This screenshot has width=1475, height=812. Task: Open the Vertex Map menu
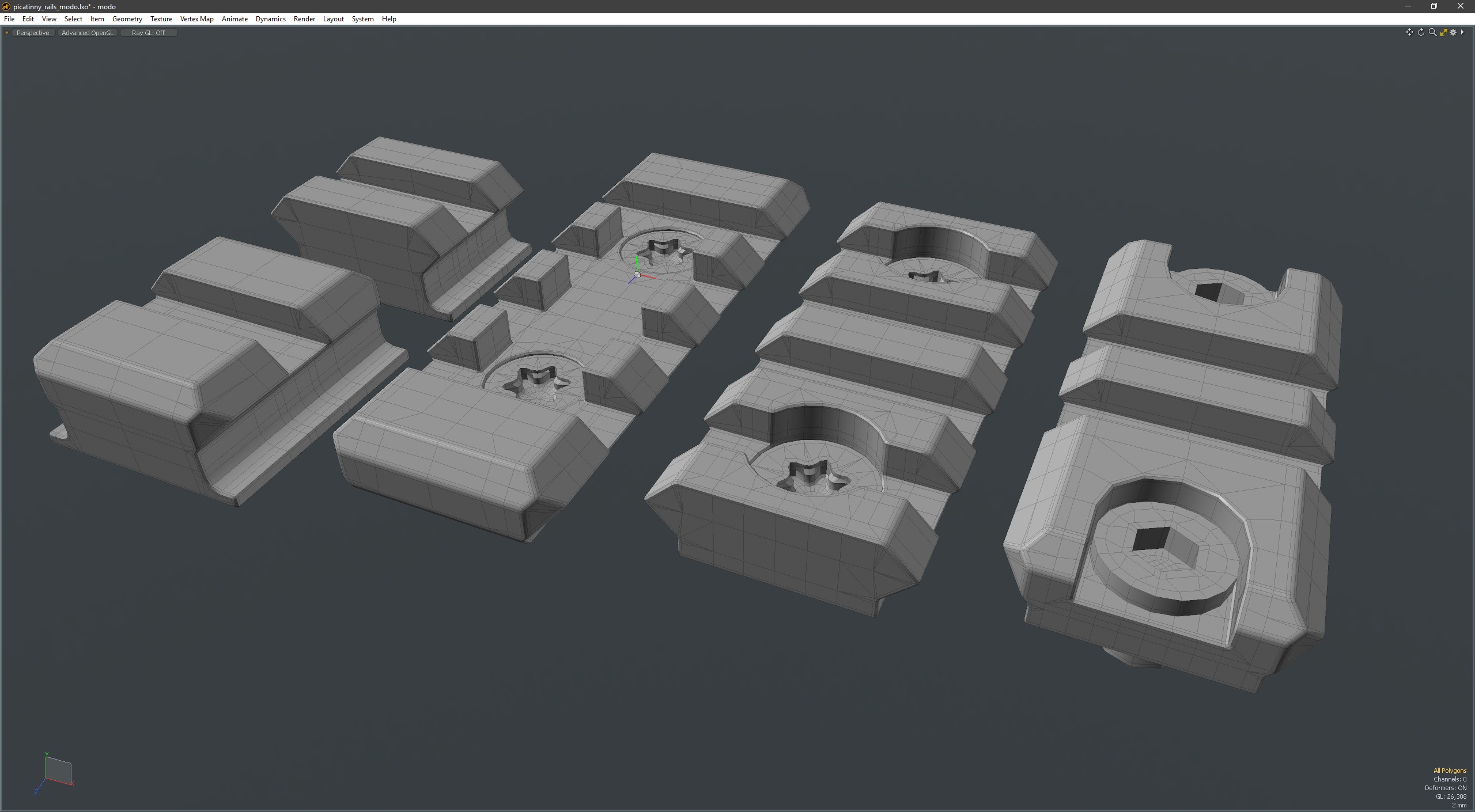click(x=196, y=19)
